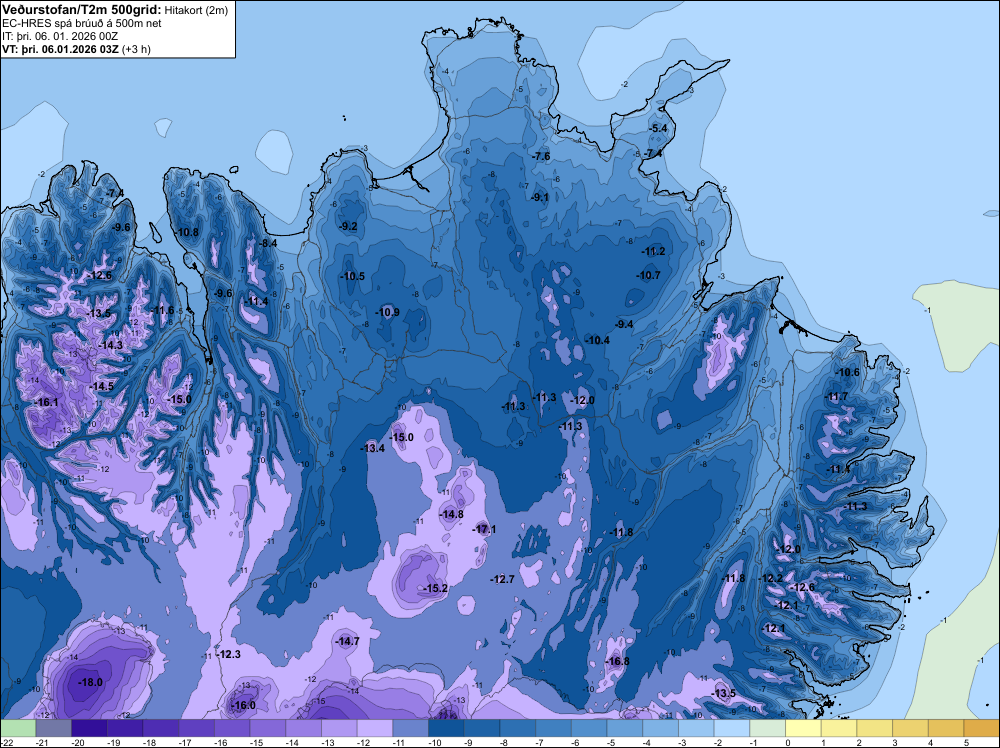
Task: Click the 'IT: þri. 06. 01. 2026 00Z' line
Action: pos(60,36)
